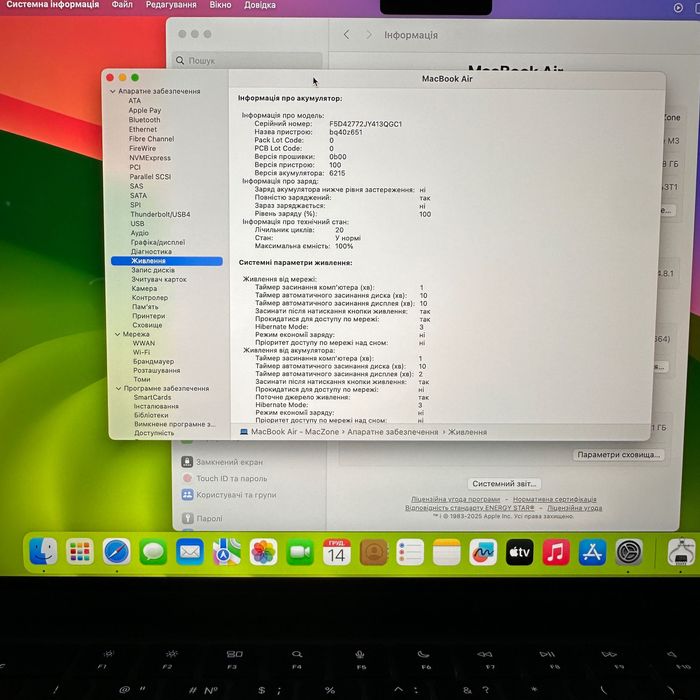Select Сховище in sidebar

point(147,325)
